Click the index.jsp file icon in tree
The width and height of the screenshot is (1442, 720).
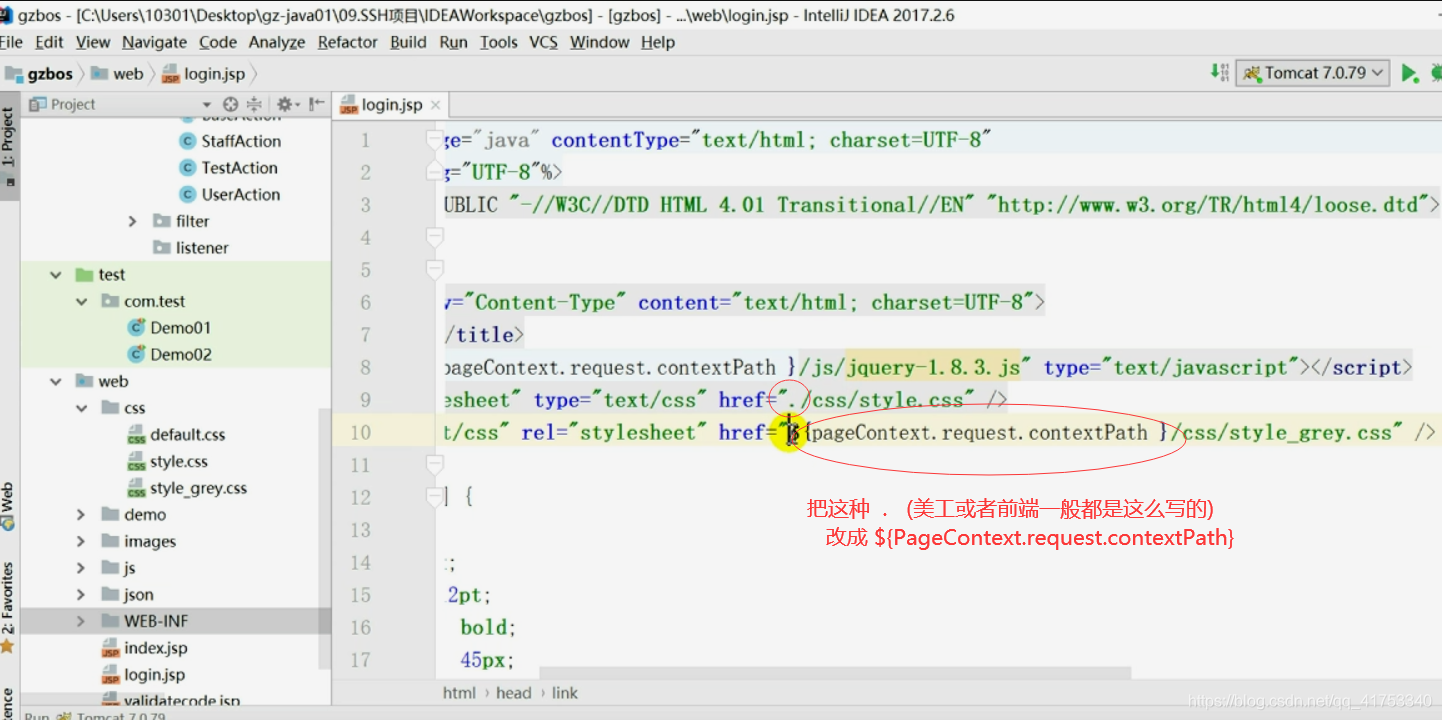point(110,648)
